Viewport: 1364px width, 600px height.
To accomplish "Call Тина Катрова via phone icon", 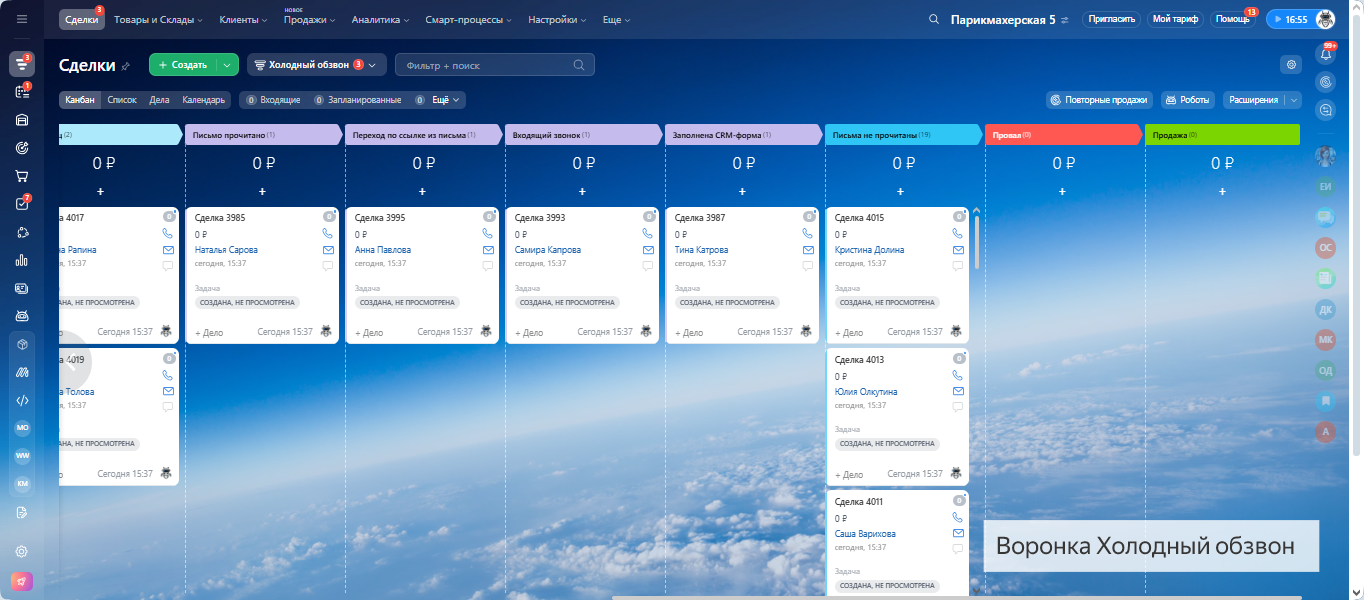I will (x=808, y=233).
